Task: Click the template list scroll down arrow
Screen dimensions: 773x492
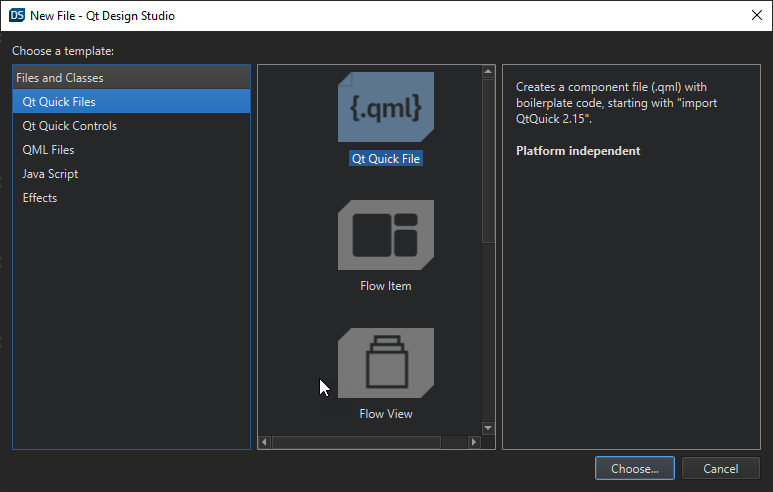Action: click(488, 428)
